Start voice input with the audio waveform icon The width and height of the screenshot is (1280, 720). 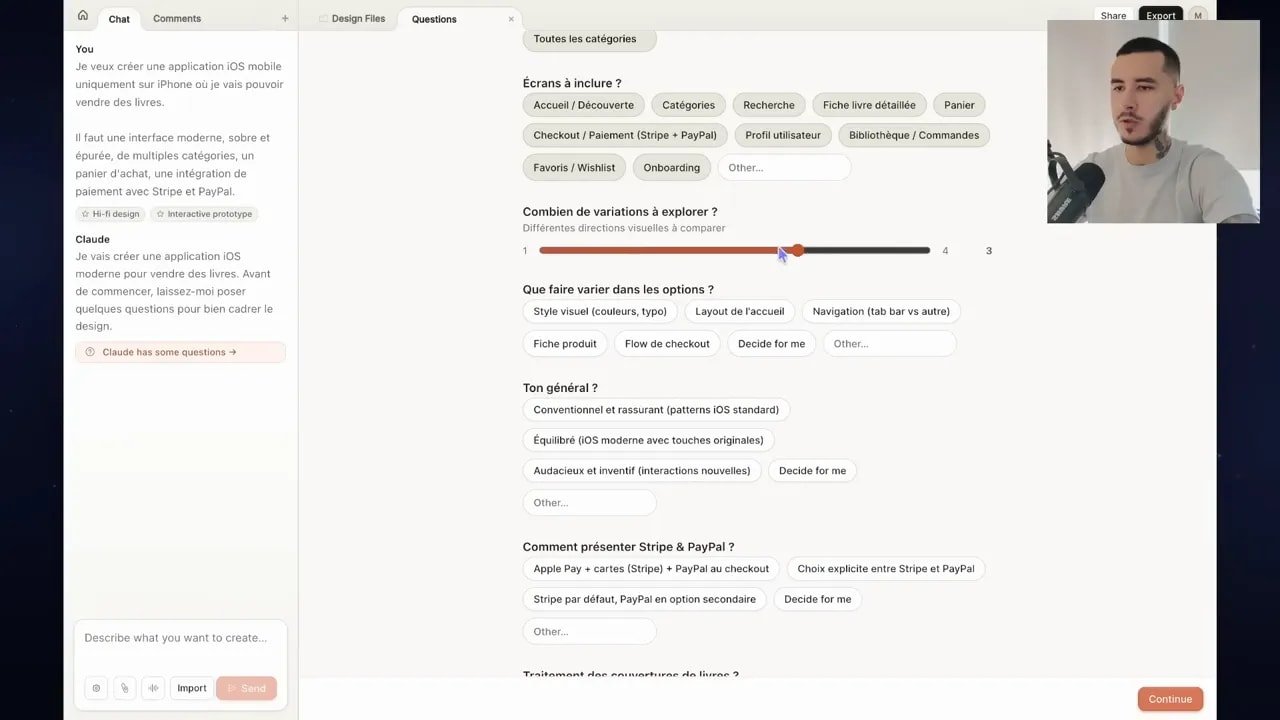pyautogui.click(x=153, y=688)
